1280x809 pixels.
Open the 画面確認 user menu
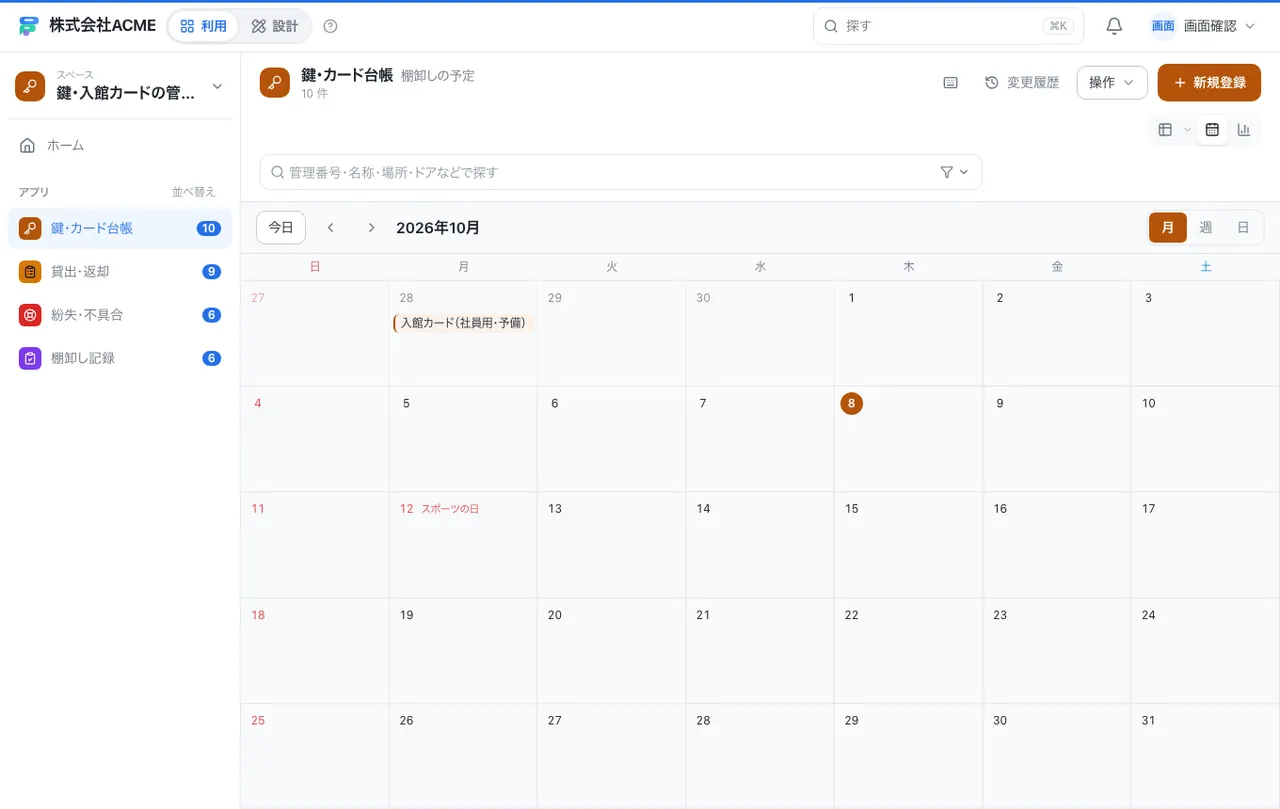point(1203,26)
